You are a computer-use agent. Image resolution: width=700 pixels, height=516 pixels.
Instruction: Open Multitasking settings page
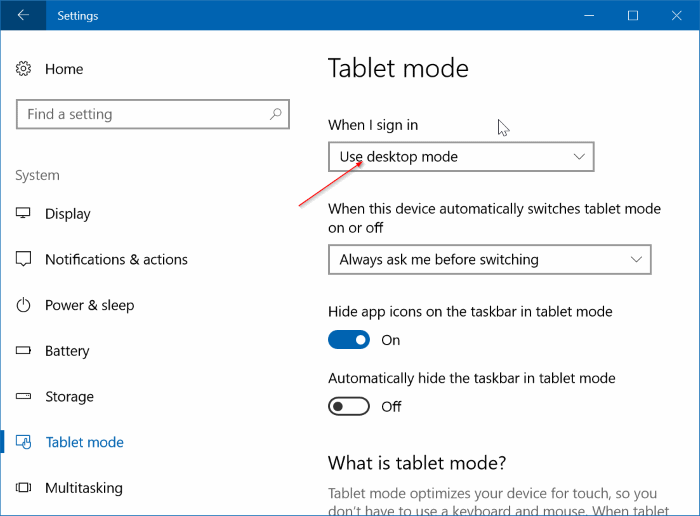point(83,488)
